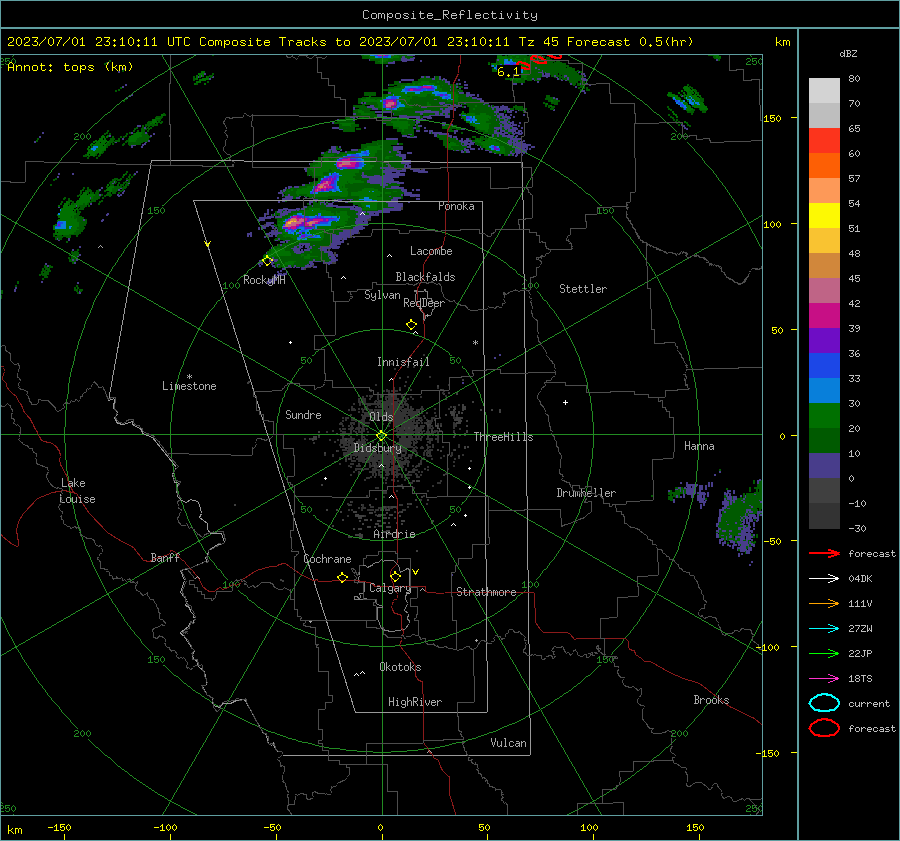Click the radar center diamond at Olds-Didsbury
The image size is (900, 841).
click(x=381, y=436)
